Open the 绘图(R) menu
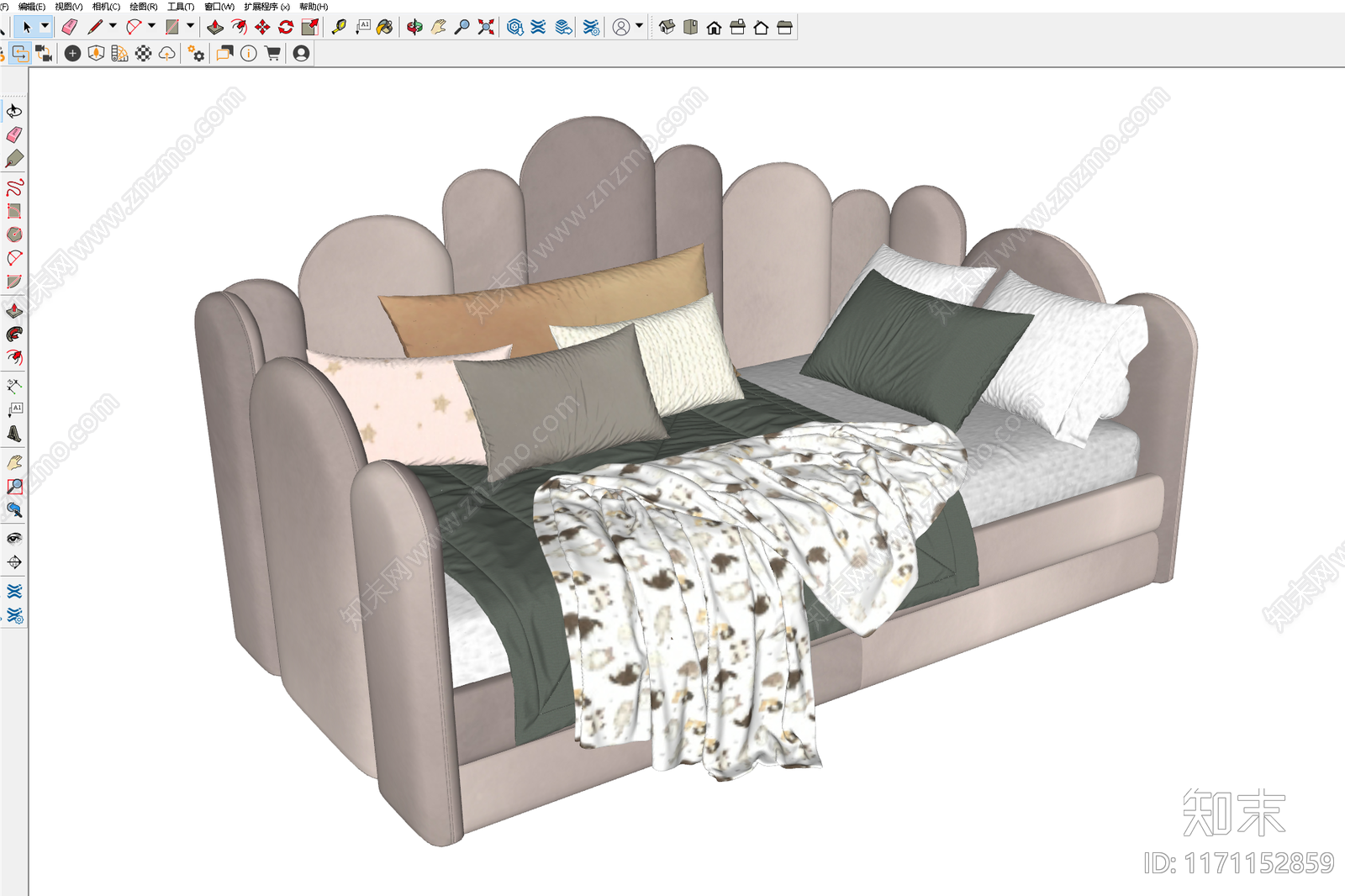The height and width of the screenshot is (896, 1345). click(144, 7)
